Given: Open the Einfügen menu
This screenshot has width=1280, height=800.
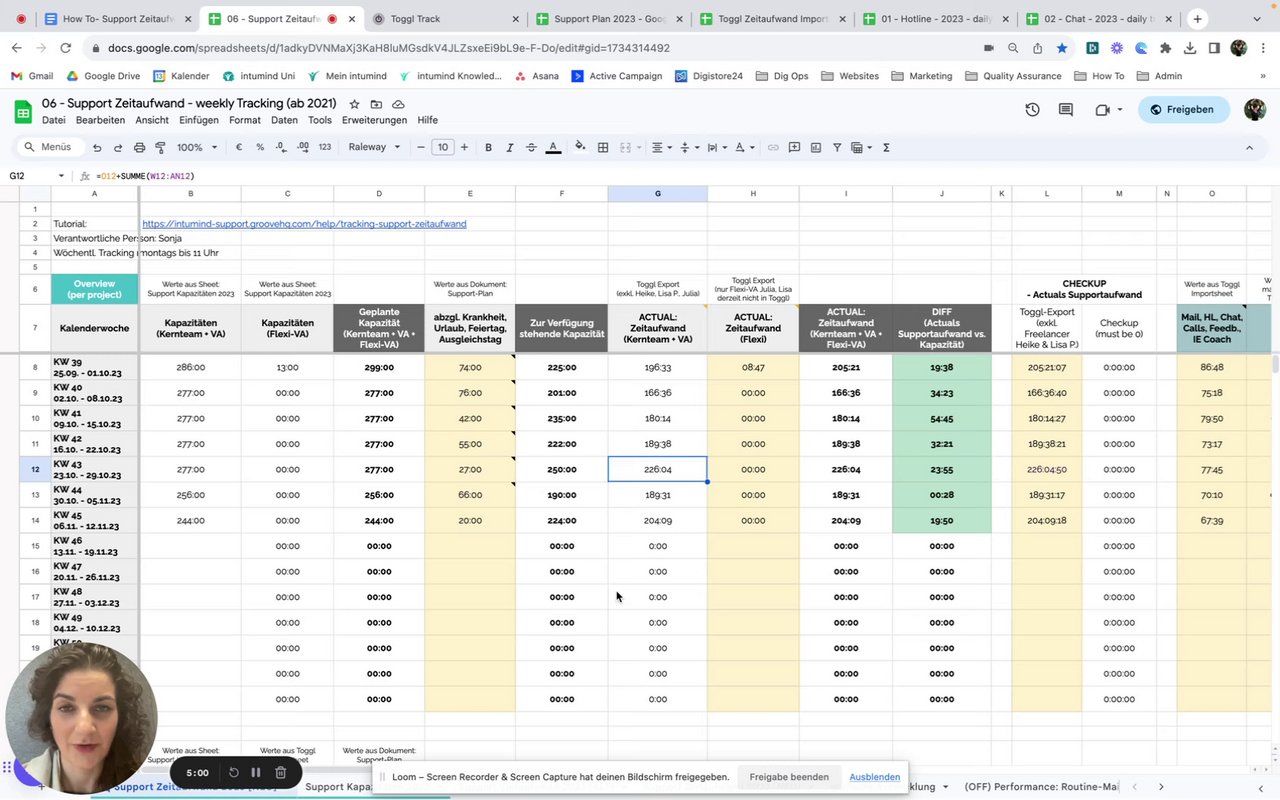Looking at the screenshot, I should pos(199,120).
